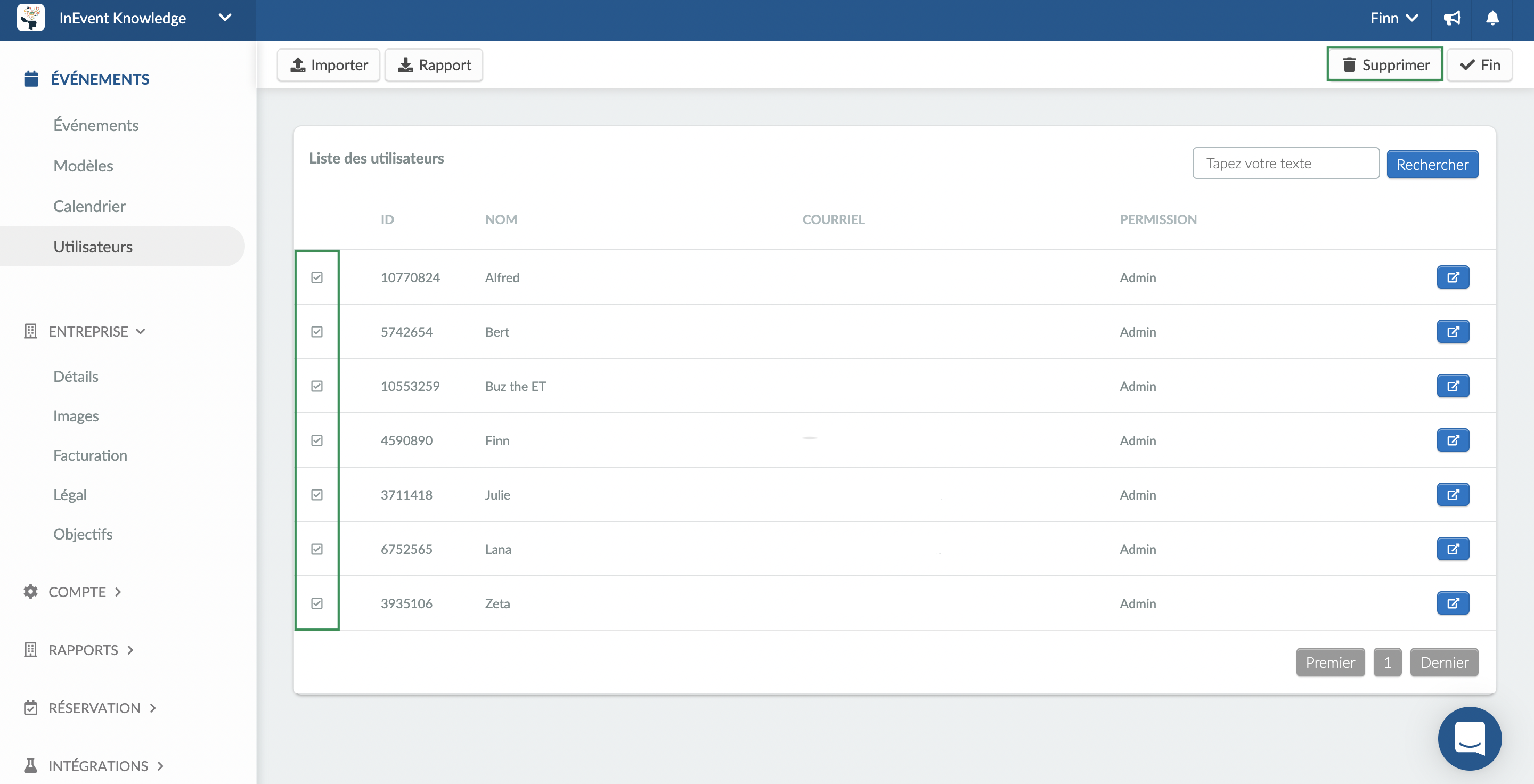Viewport: 1534px width, 784px height.
Task: Open Bert's user details icon
Action: pyautogui.click(x=1453, y=332)
